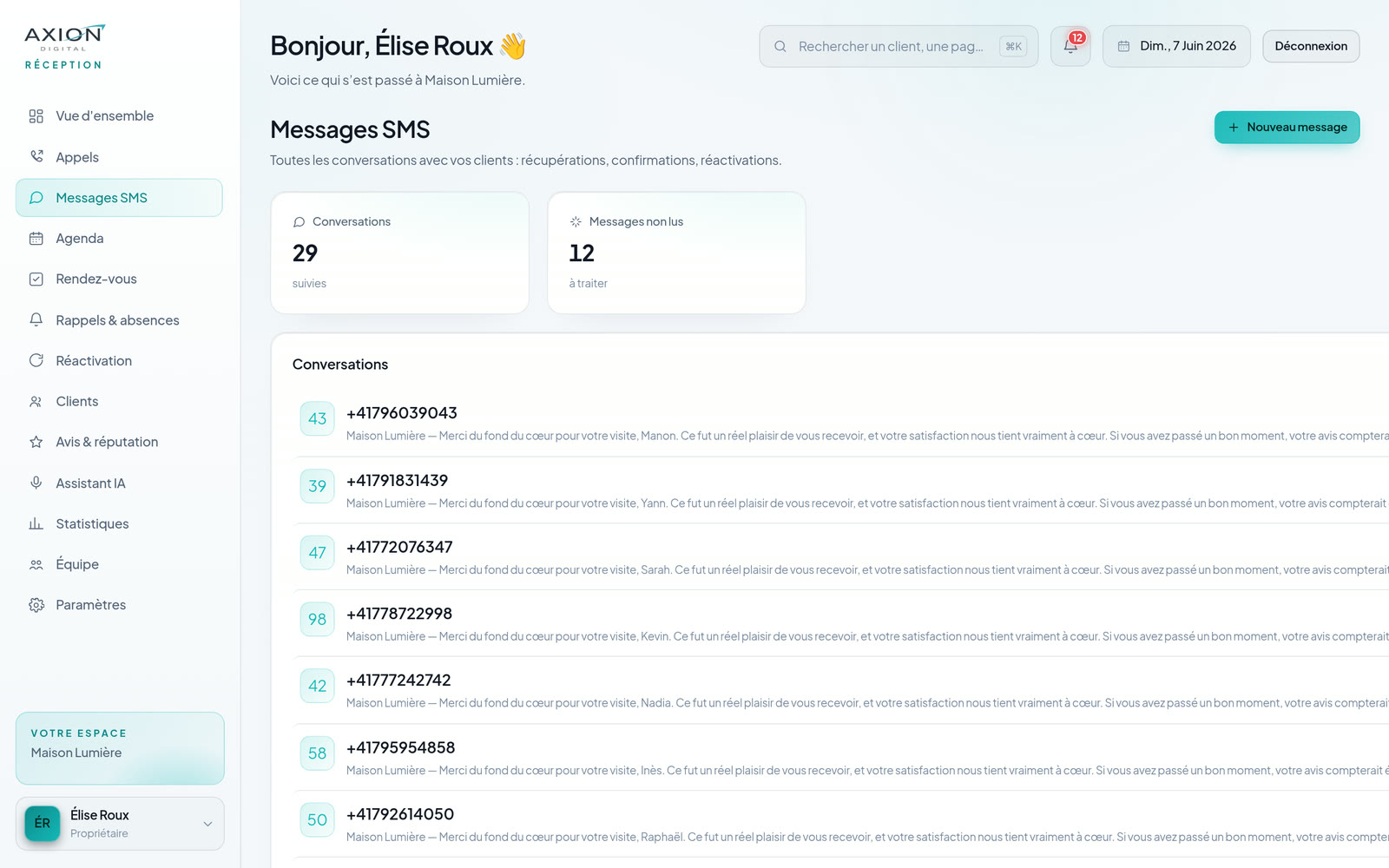Click the Vue d'ensemble grid icon

coord(36,116)
